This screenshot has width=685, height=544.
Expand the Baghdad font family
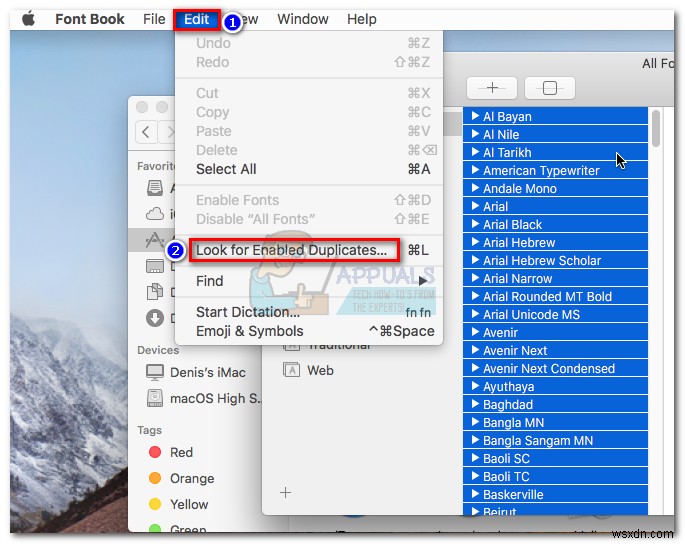(475, 404)
